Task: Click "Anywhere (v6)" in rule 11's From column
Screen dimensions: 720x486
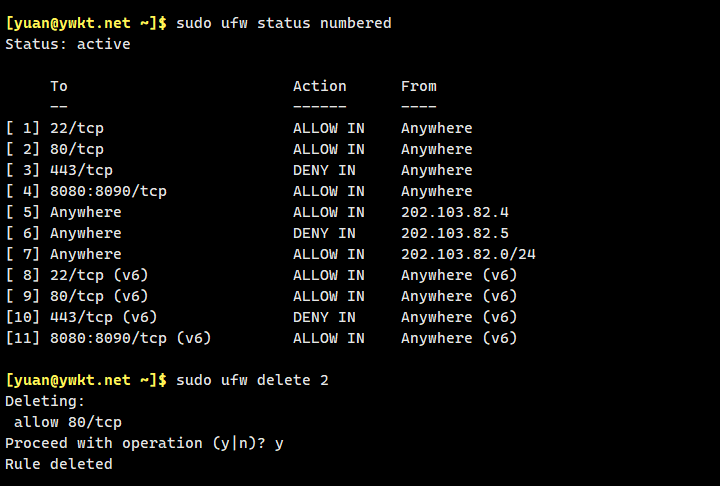Action: coord(459,338)
